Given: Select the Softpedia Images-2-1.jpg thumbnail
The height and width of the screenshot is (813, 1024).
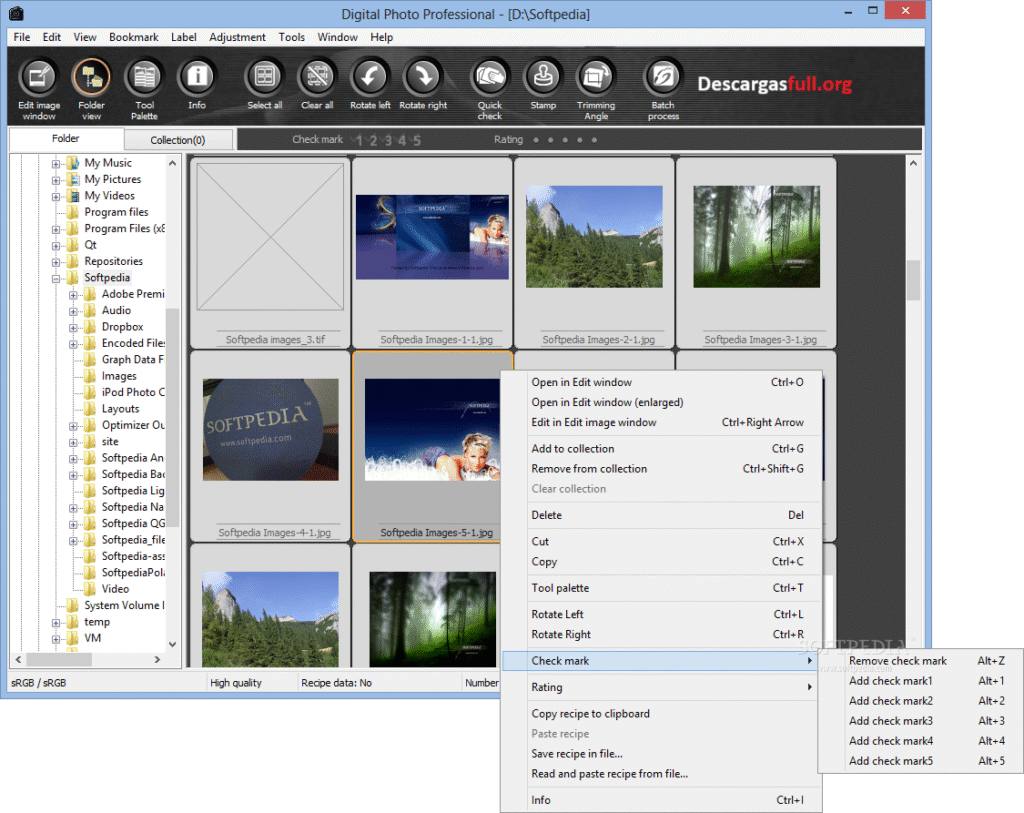Looking at the screenshot, I should point(594,236).
